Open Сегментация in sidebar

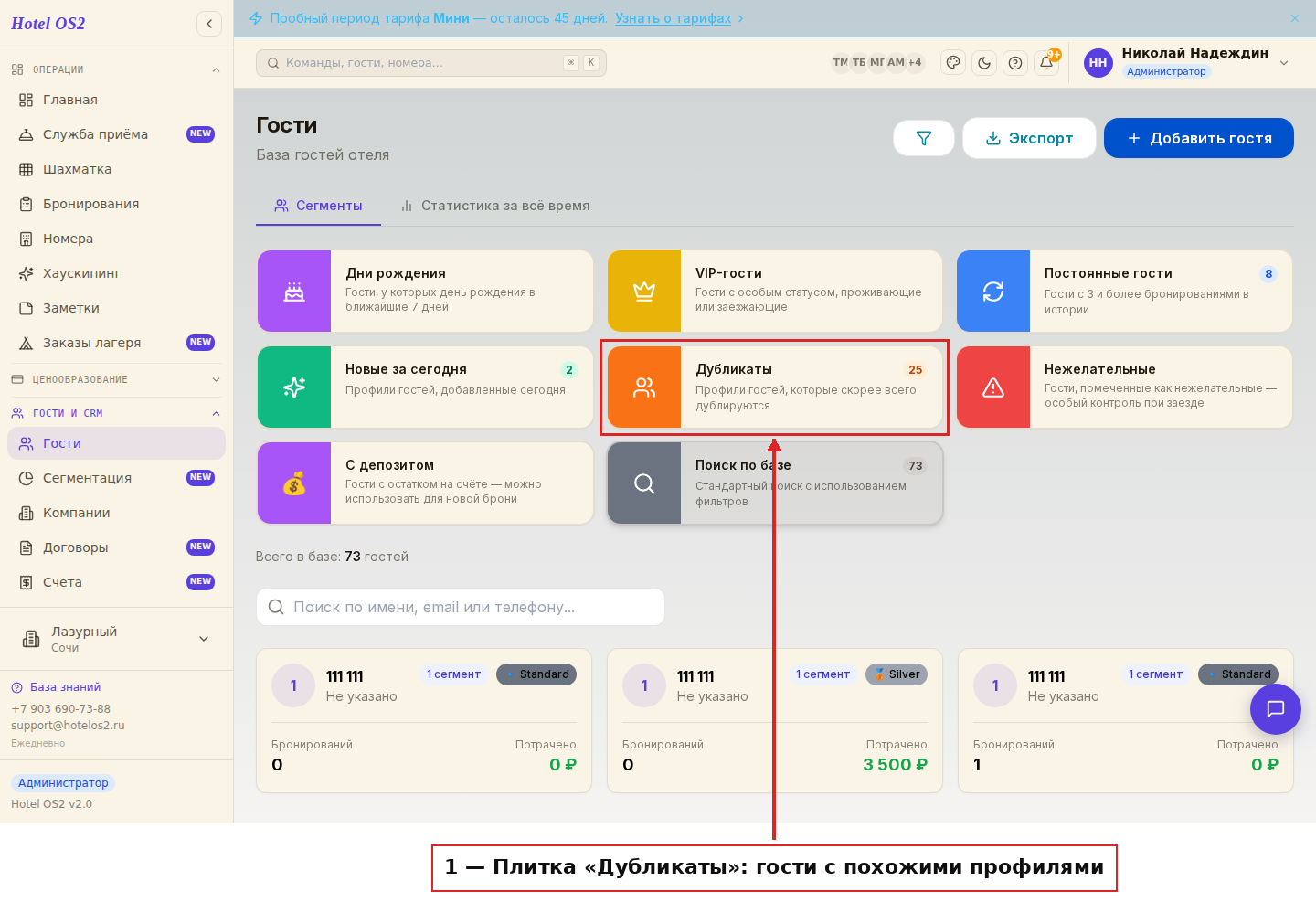(x=116, y=478)
